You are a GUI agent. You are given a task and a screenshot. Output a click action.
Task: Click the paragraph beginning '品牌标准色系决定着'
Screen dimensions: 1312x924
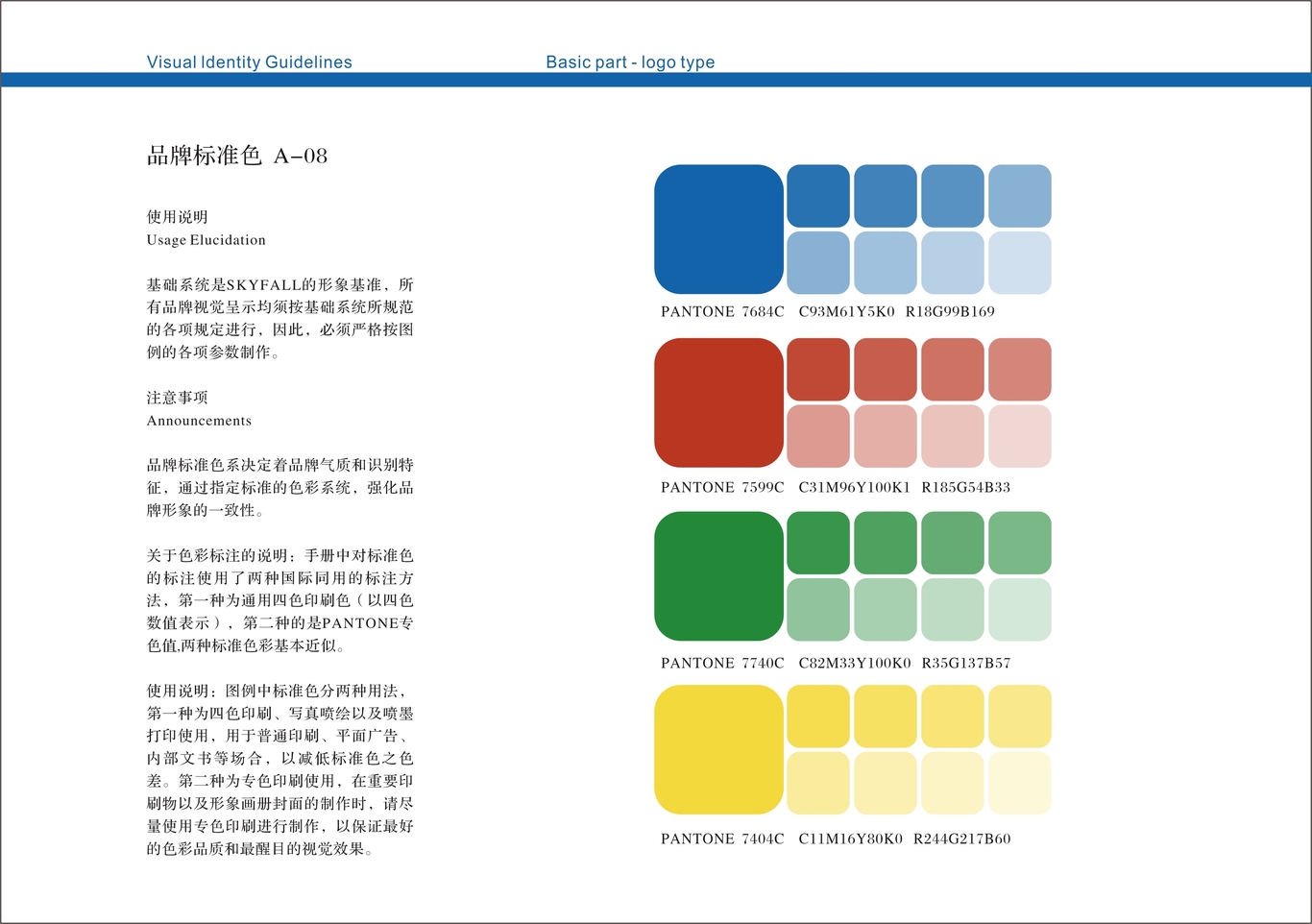[x=280, y=488]
